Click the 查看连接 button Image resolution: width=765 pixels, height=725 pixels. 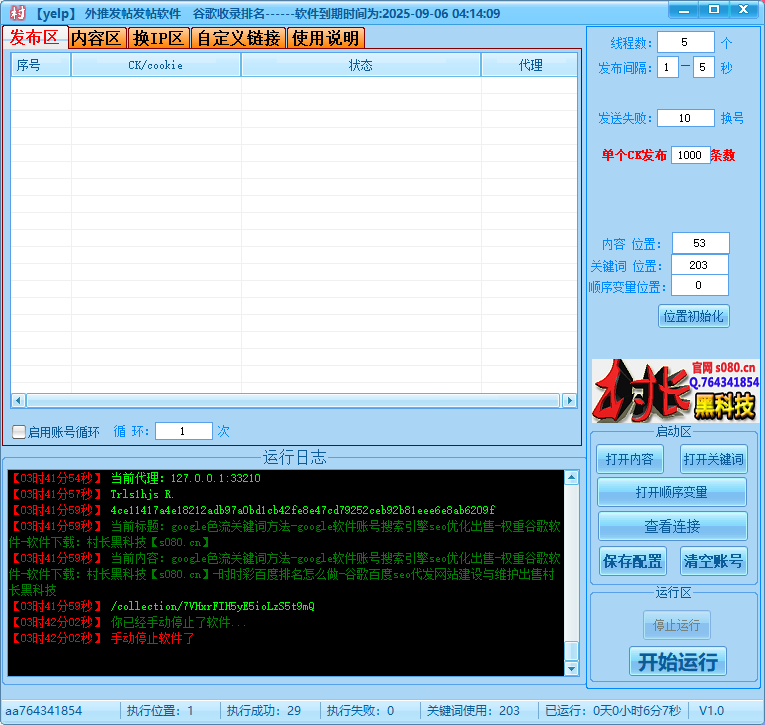pos(672,526)
